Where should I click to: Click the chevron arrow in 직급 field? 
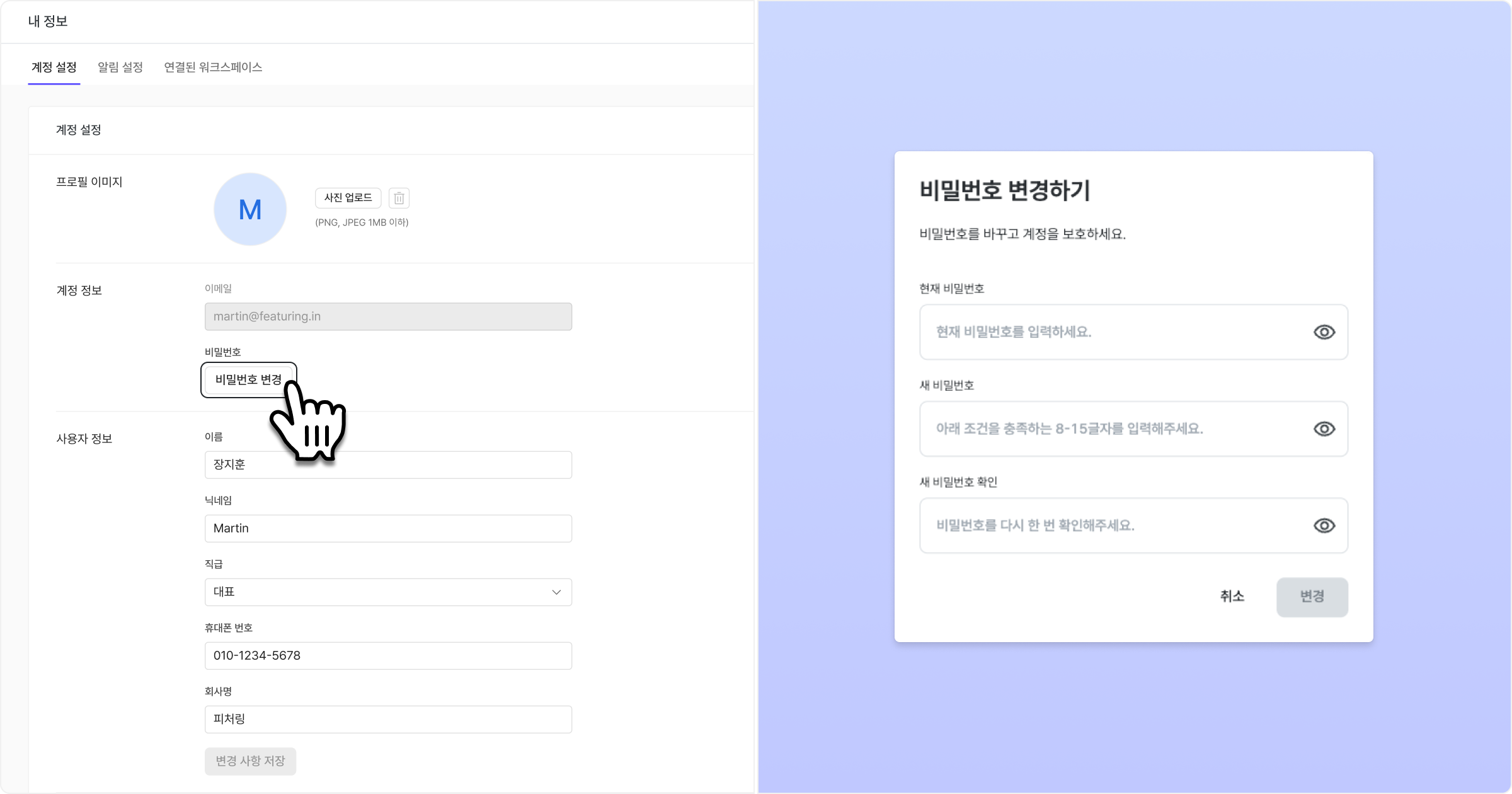point(556,592)
